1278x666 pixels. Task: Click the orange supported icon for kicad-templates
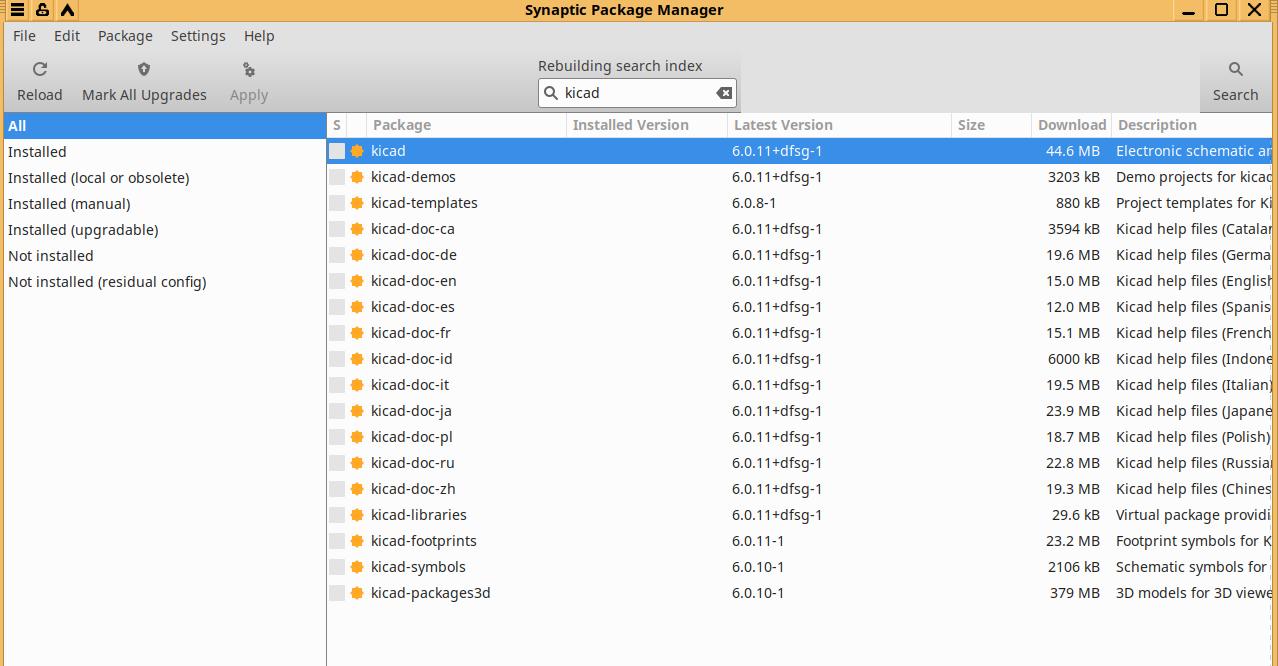357,203
